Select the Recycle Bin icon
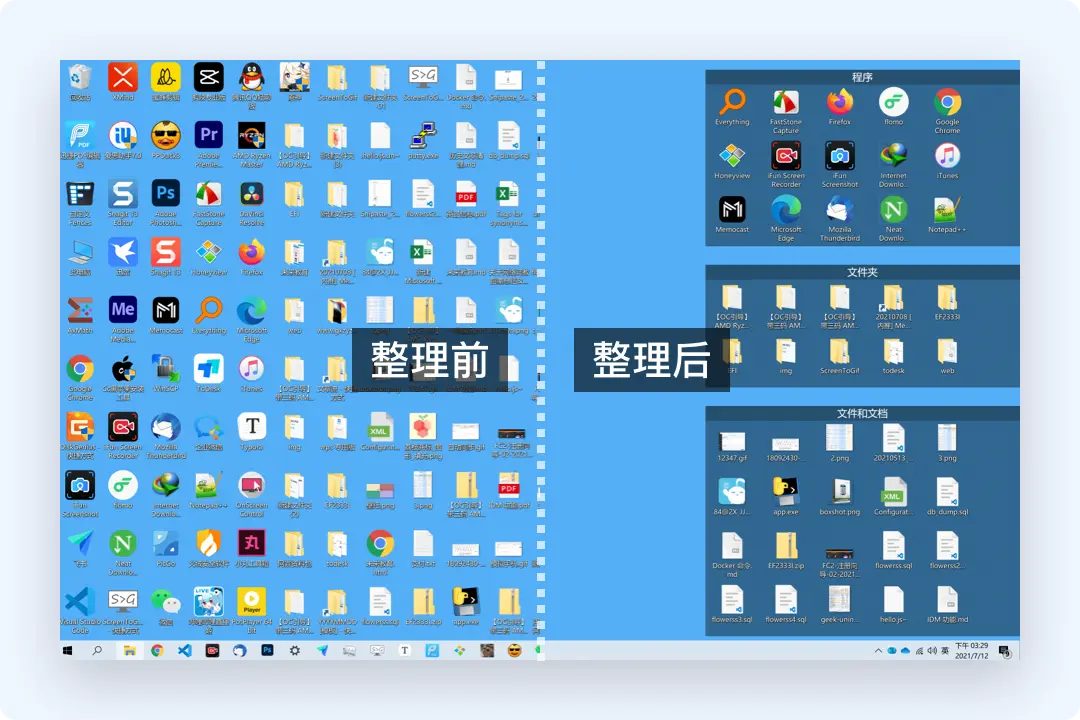 [x=80, y=77]
